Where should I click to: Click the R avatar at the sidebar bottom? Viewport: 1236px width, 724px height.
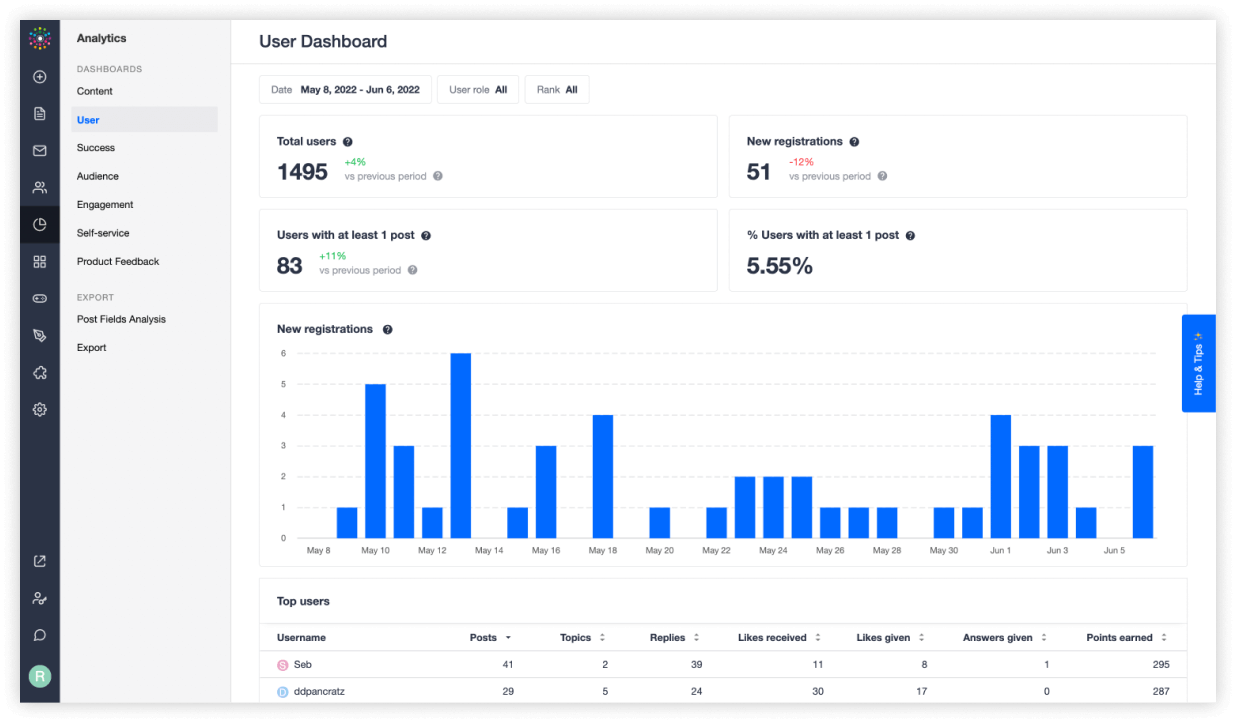[x=40, y=676]
